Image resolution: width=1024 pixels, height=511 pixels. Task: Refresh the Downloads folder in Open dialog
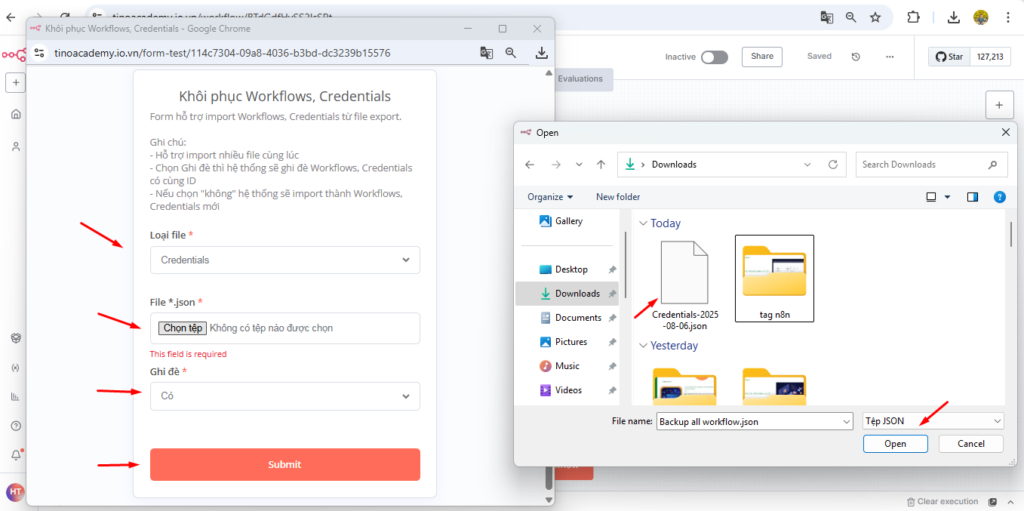(x=833, y=165)
